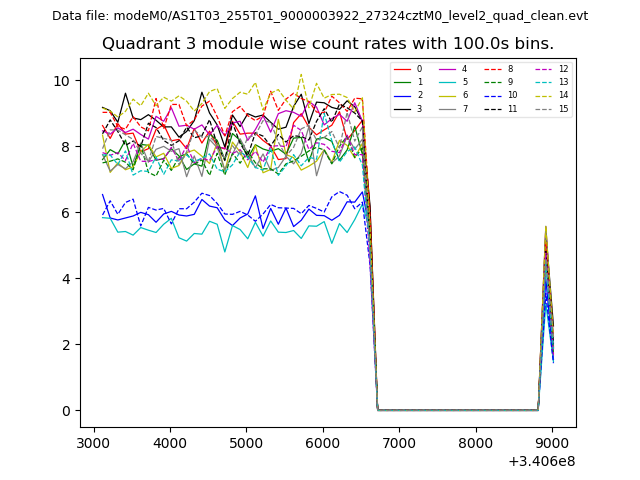Click the blue solid line swatch for module 2
This screenshot has width=640, height=480.
(402, 95)
